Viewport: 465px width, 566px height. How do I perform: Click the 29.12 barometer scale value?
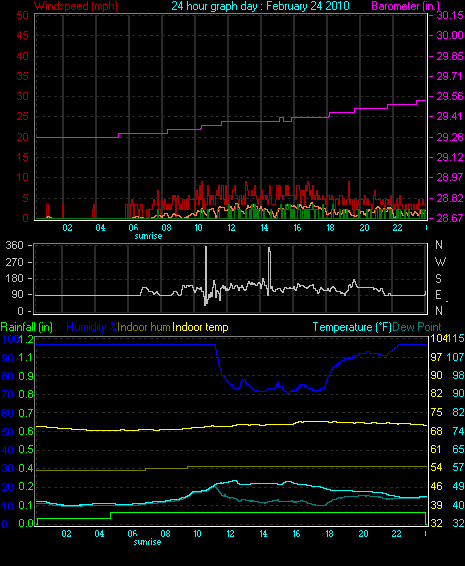tap(450, 157)
